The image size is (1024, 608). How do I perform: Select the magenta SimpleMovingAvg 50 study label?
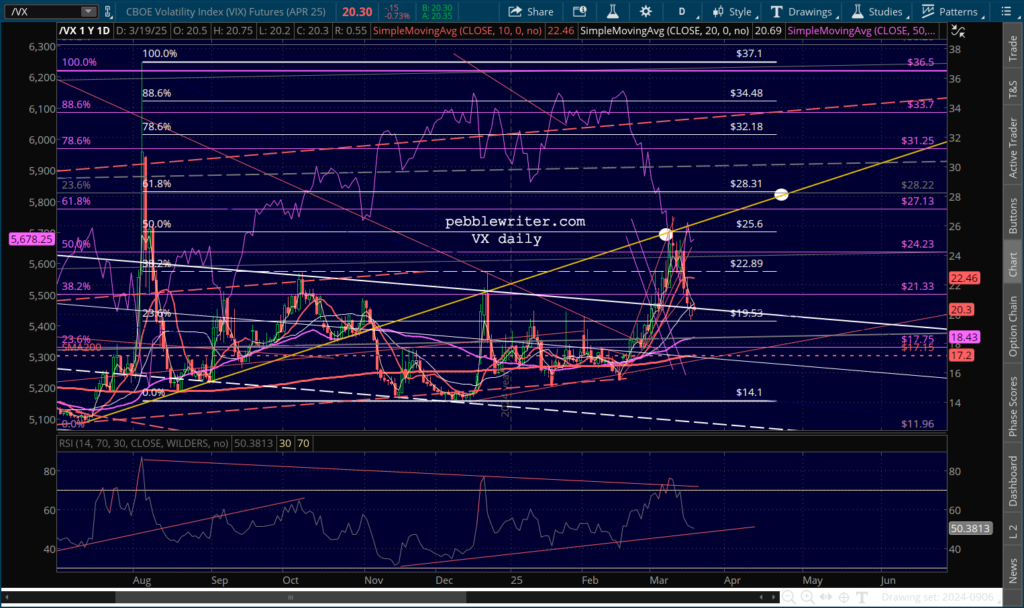[861, 30]
